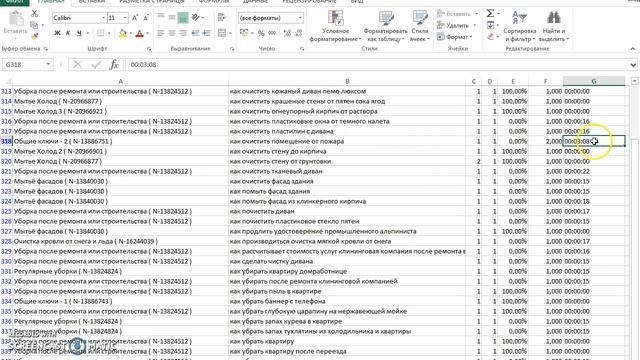Image resolution: width=640 pixels, height=360 pixels.
Task: Click the increase decimal places icon
Action: (x=287, y=33)
